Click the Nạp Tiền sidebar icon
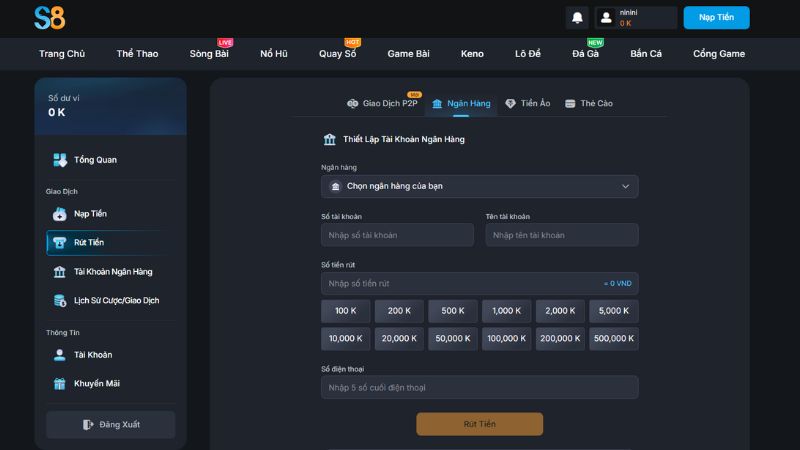This screenshot has height=450, width=800. [60, 214]
